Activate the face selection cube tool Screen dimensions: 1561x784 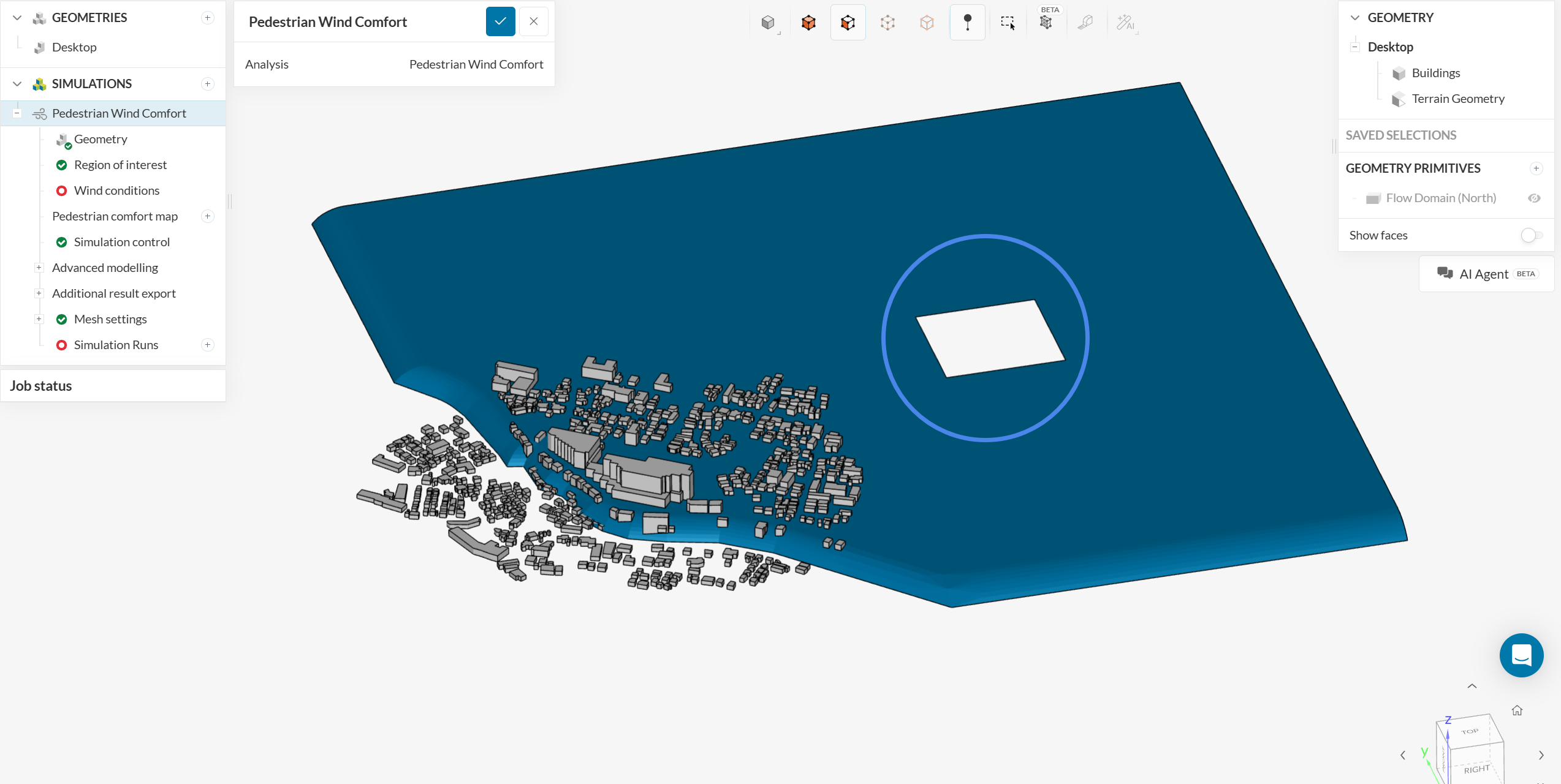click(x=848, y=23)
